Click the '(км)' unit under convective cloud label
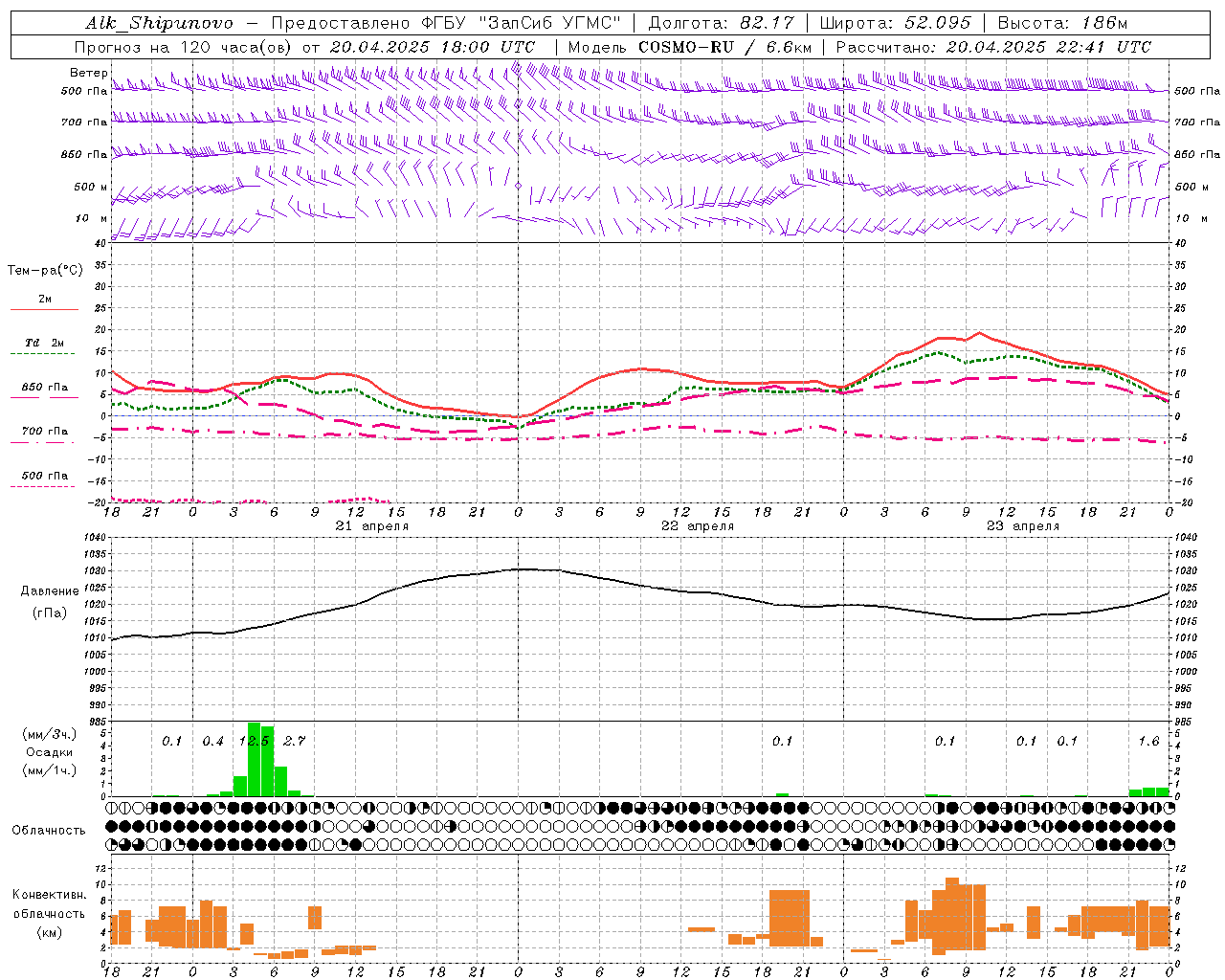The image size is (1225, 980). (49, 932)
